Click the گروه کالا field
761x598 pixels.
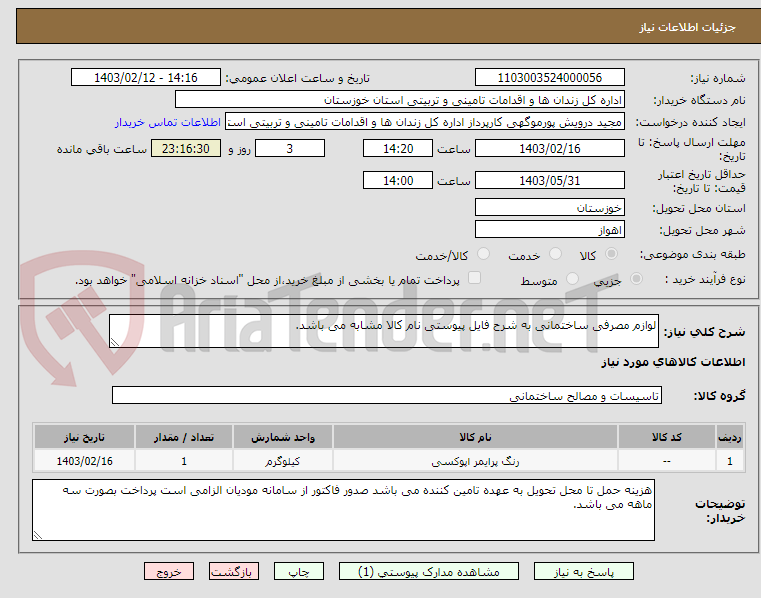(x=387, y=396)
